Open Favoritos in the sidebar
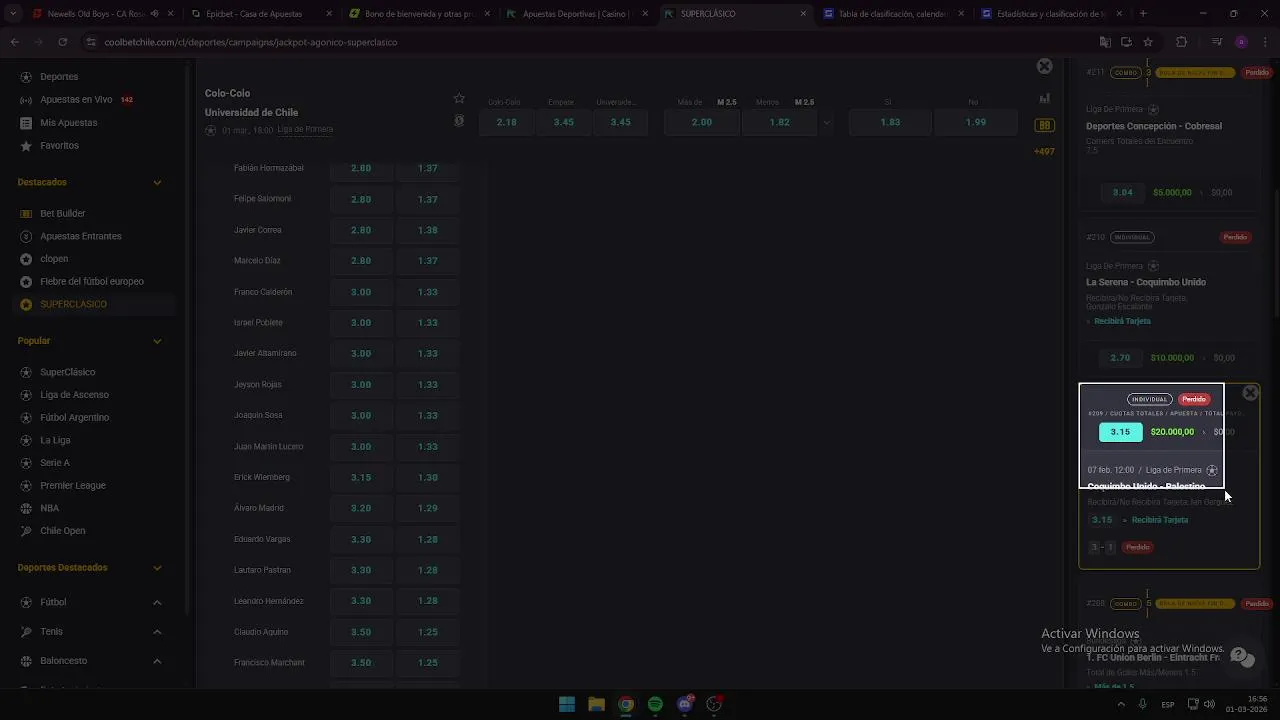 pyautogui.click(x=59, y=146)
